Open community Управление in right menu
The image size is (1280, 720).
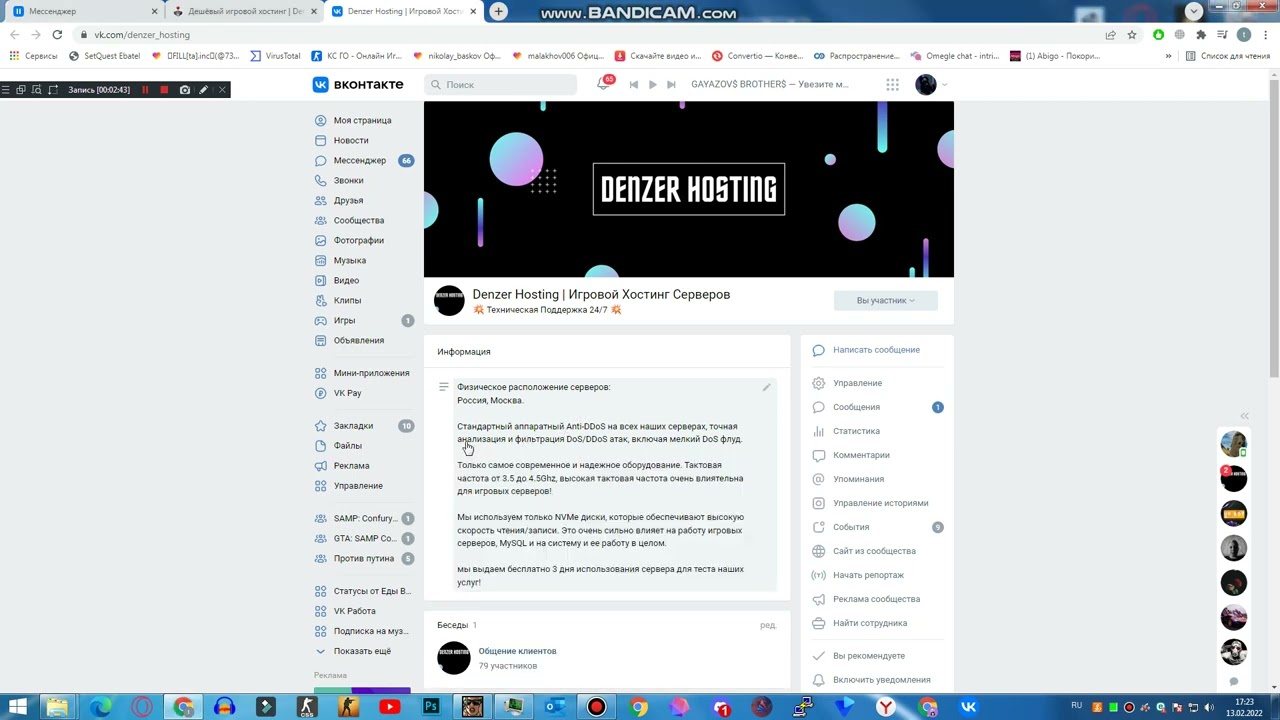click(857, 383)
